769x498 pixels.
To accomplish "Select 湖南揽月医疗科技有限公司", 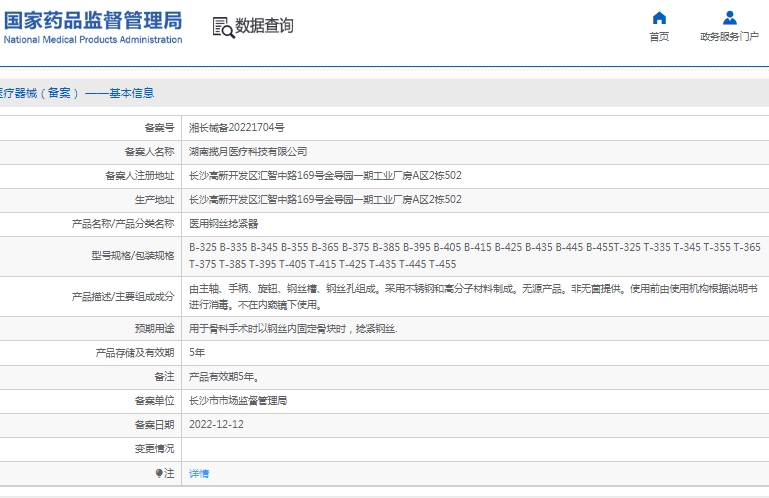I will (248, 152).
